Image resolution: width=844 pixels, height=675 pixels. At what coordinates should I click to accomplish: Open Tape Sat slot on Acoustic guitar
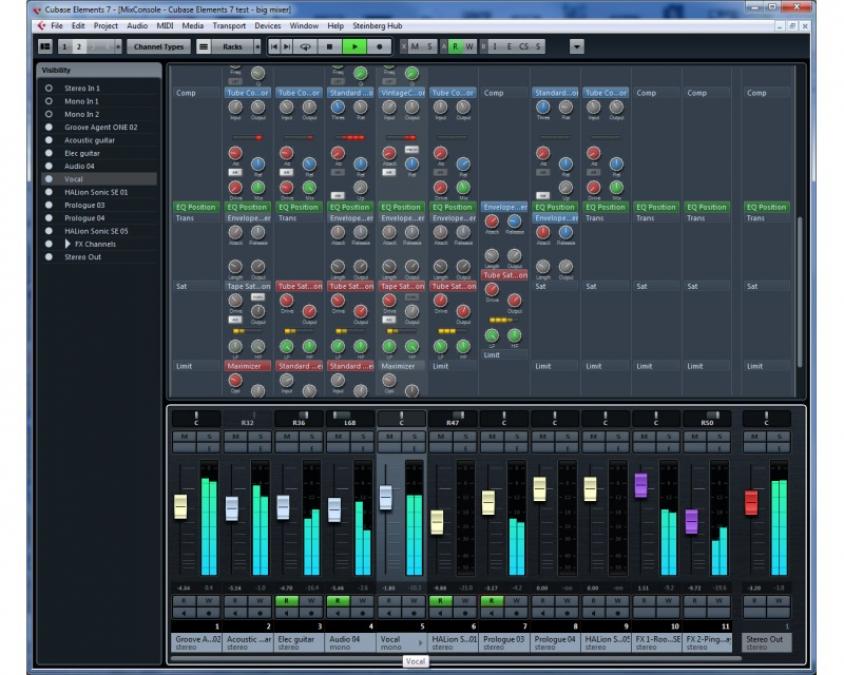(248, 286)
